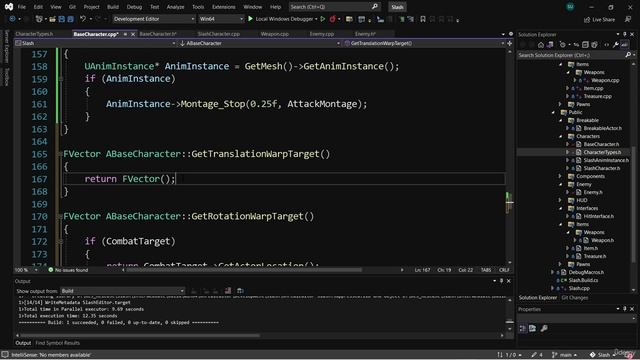Collapse the Breakable folder in Solution Explorer
This screenshot has width=640, height=360.
coord(561,120)
